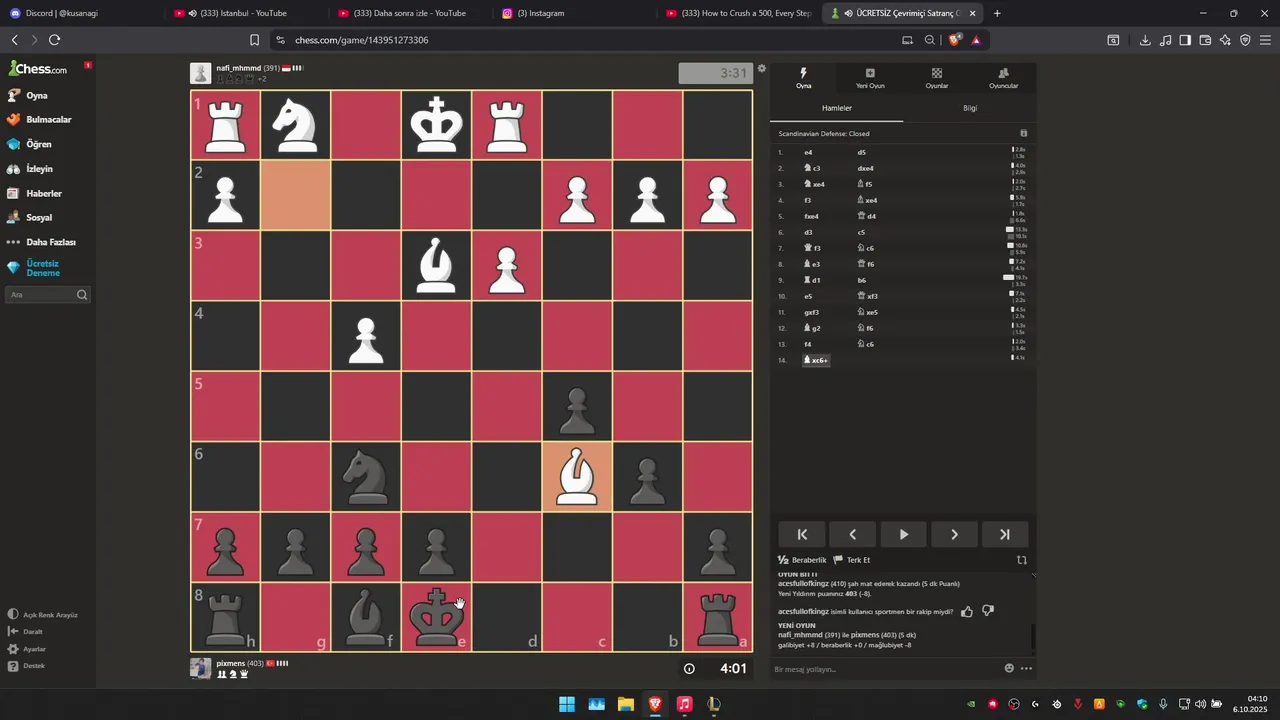The width and height of the screenshot is (1280, 720).
Task: Give thumbs up for opponent sportsmanship
Action: coord(967,611)
